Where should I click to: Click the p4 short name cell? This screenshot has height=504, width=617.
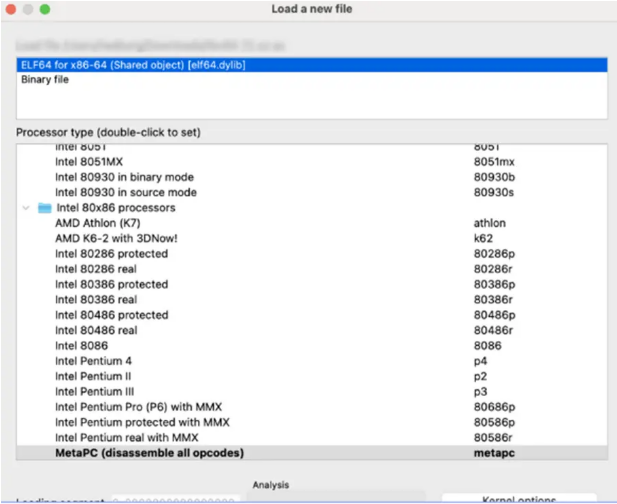coord(480,361)
